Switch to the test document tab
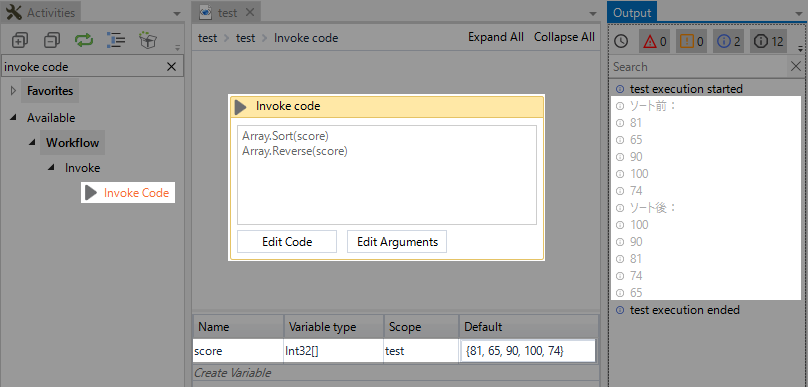Image resolution: width=808 pixels, height=387 pixels. [x=227, y=13]
